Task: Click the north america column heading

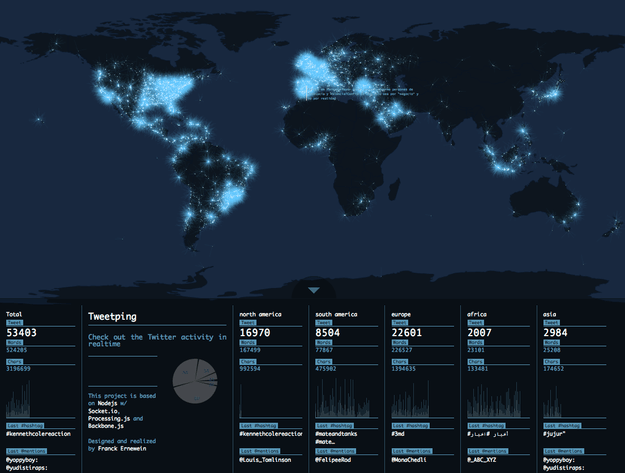Action: pos(260,314)
